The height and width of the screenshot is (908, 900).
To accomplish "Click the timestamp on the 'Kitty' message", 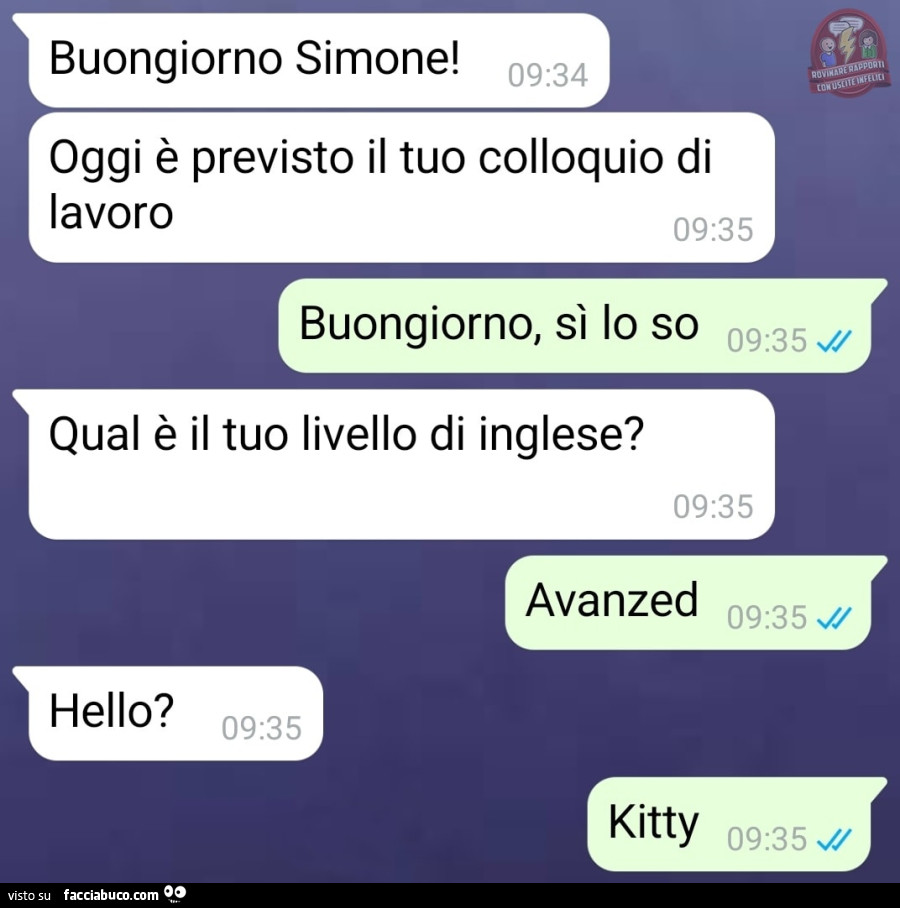I will (x=767, y=839).
